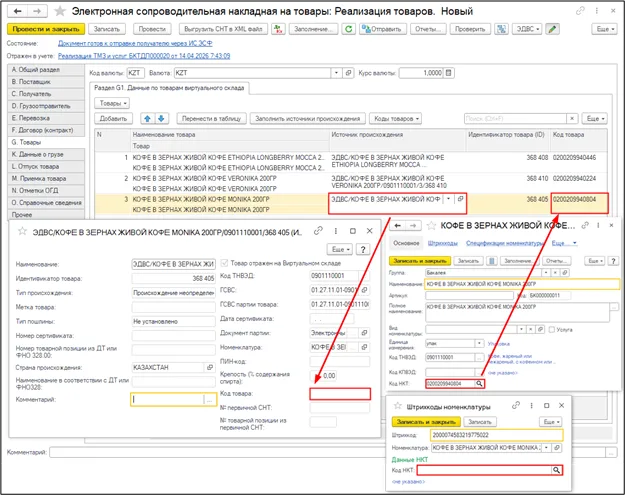Click Провести и закрыть button
The height and width of the screenshot is (495, 625).
click(46, 29)
